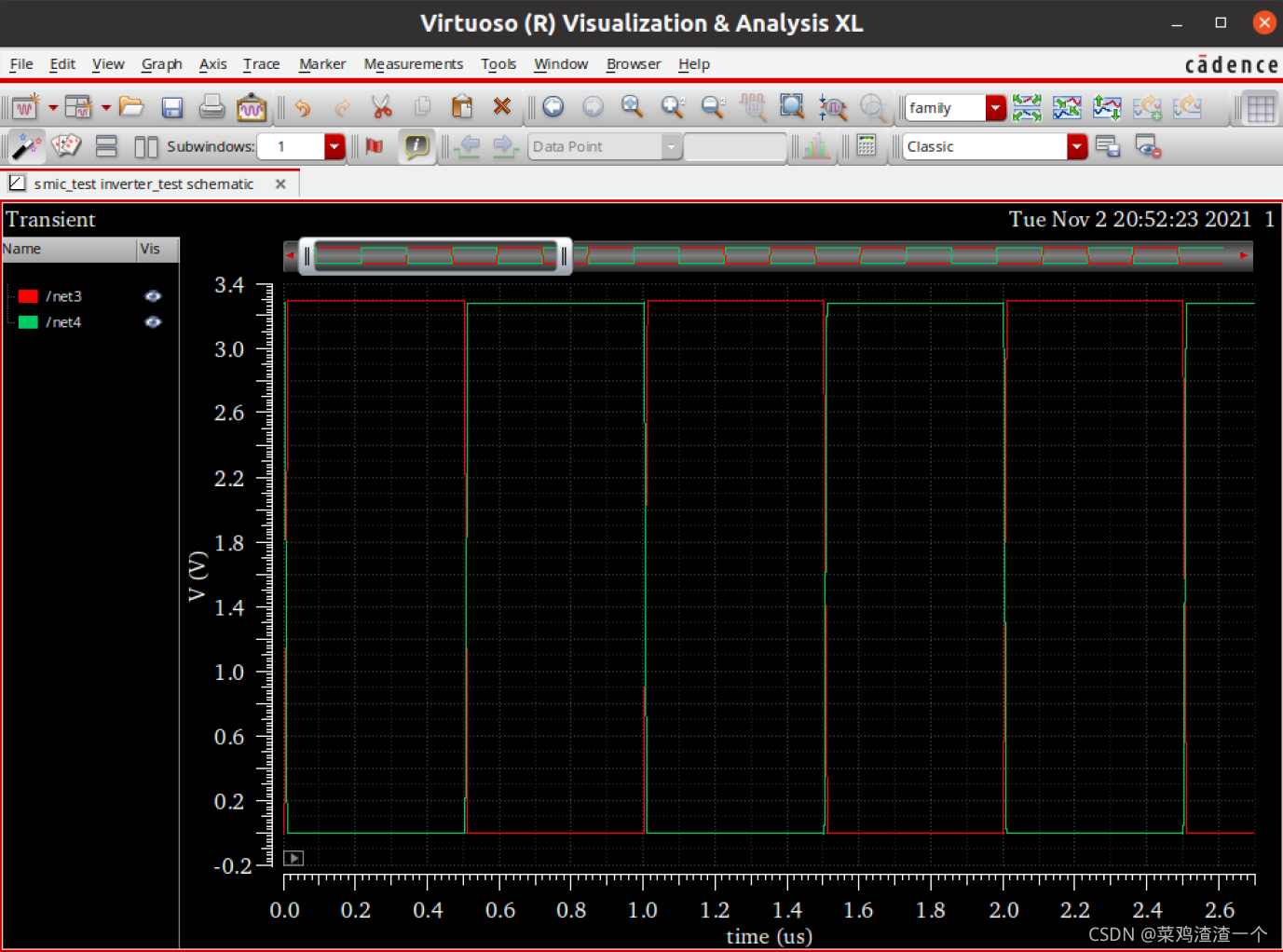Click the zoom fit magnifier icon
This screenshot has height=952, width=1283.
[633, 107]
